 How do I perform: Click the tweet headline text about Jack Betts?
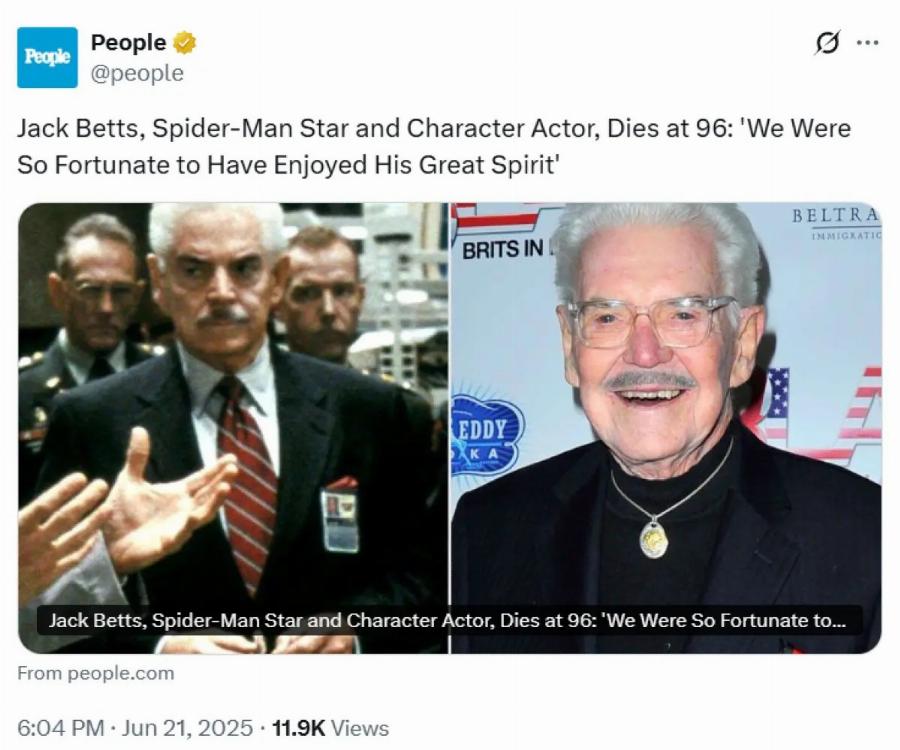(433, 146)
